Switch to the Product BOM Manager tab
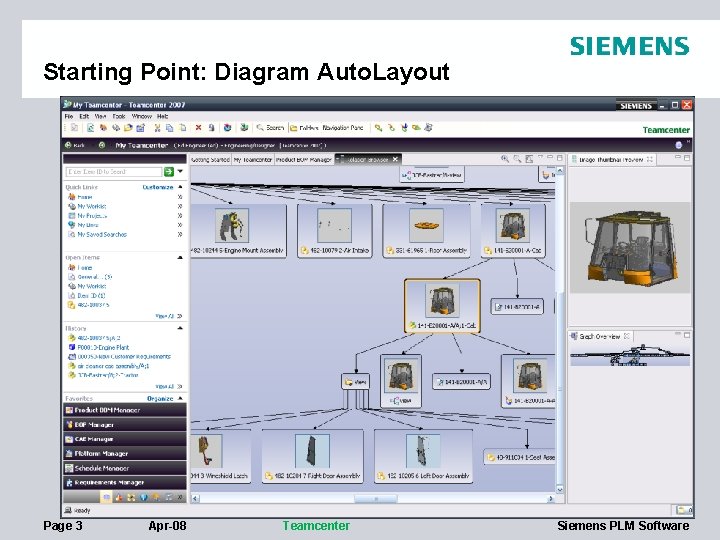720x540 pixels. coord(304,159)
